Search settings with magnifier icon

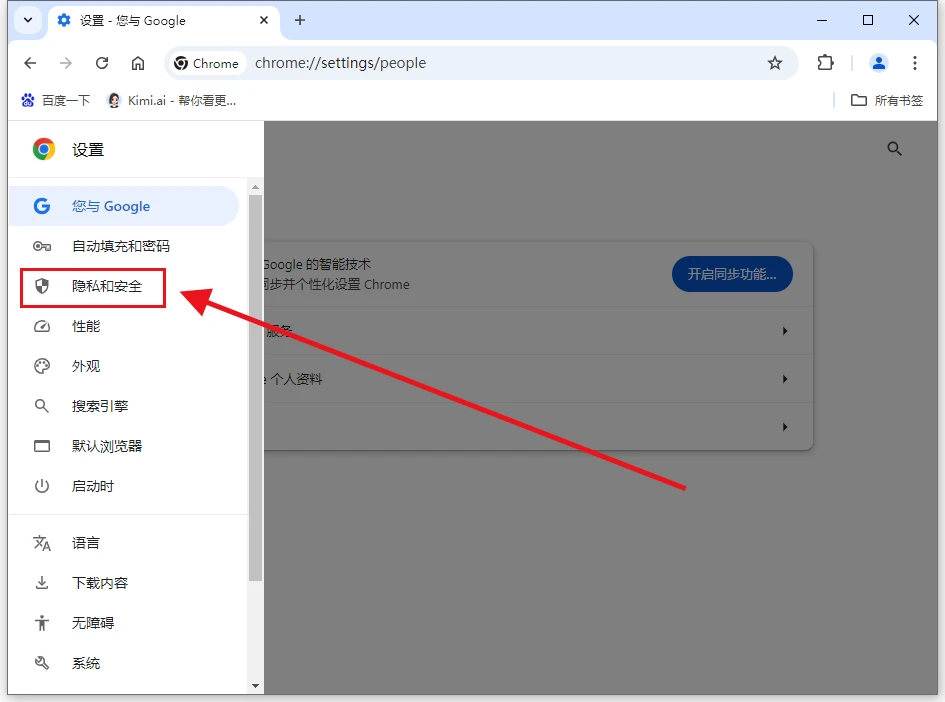894,149
